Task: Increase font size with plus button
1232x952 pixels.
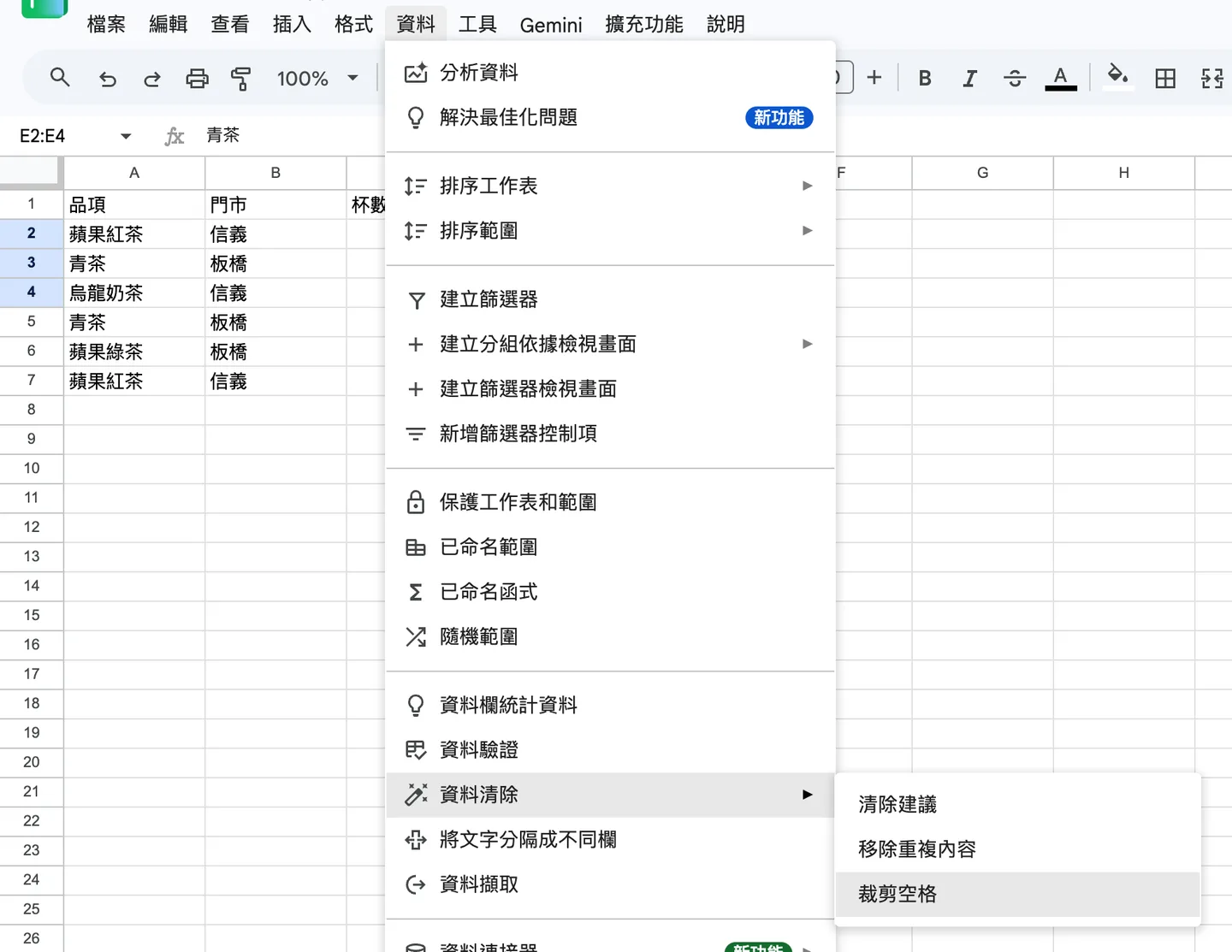Action: click(x=874, y=78)
